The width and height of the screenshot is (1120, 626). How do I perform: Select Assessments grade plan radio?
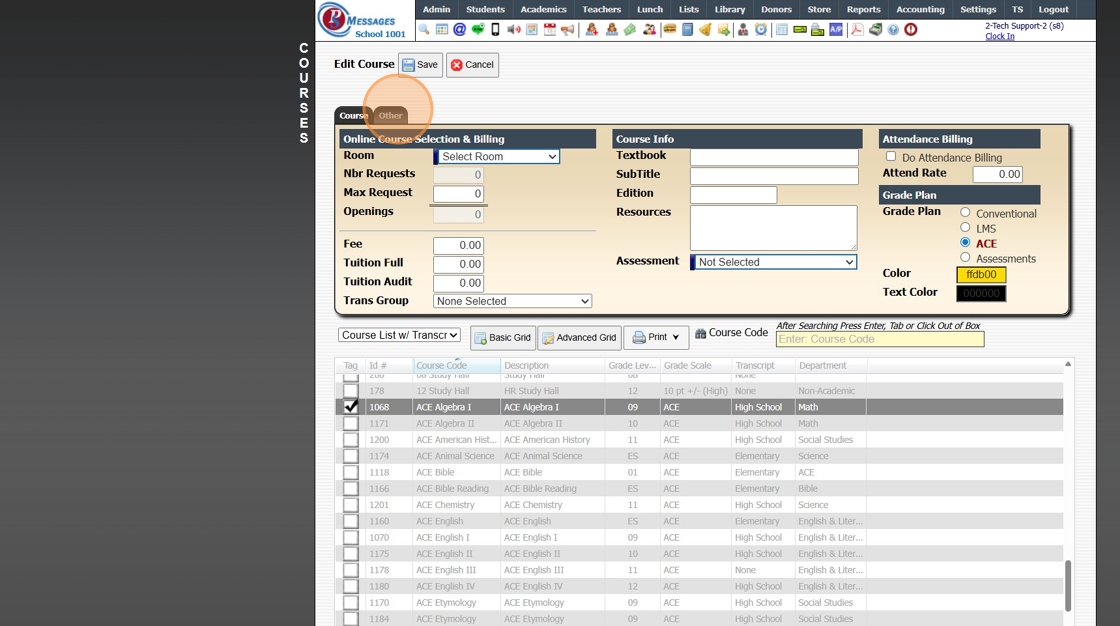pos(965,257)
